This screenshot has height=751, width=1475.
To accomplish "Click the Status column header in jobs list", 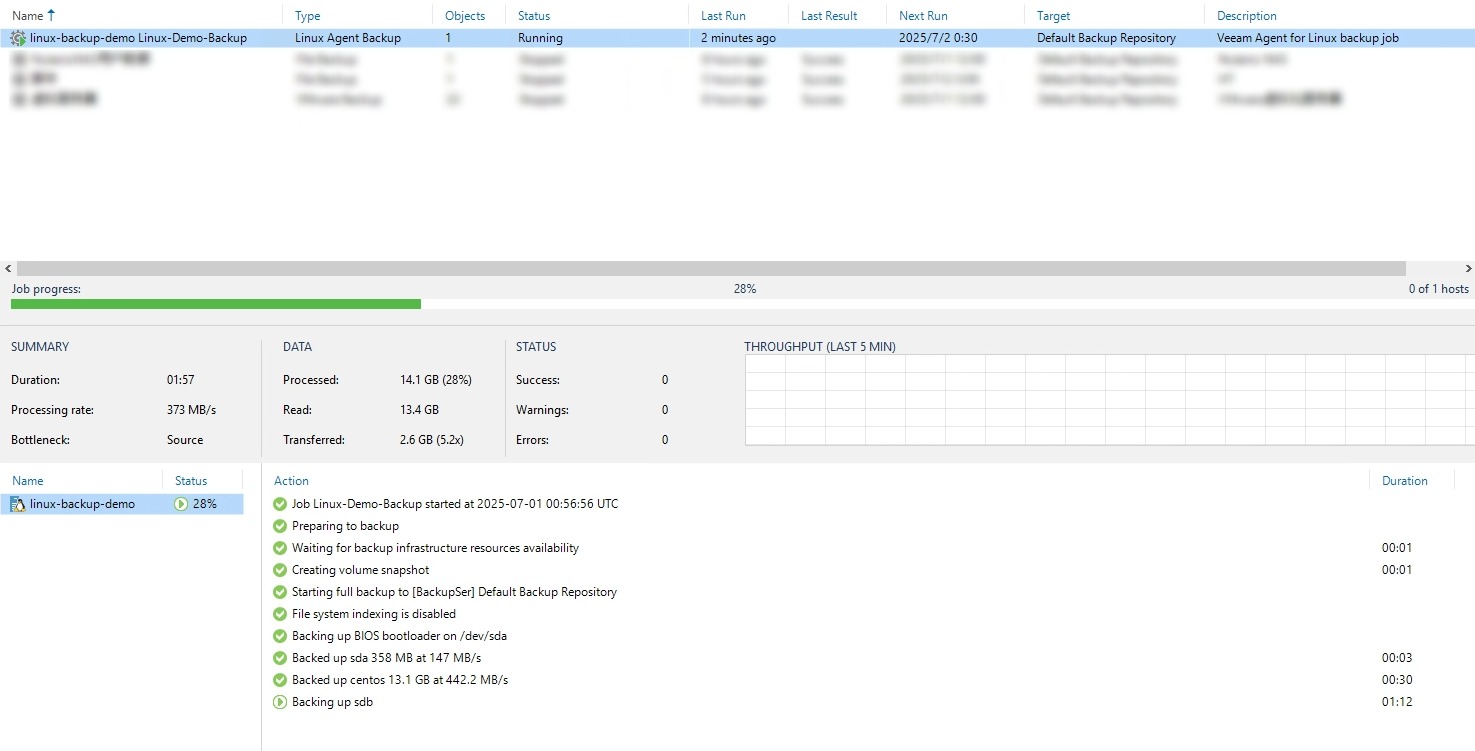I will click(534, 16).
